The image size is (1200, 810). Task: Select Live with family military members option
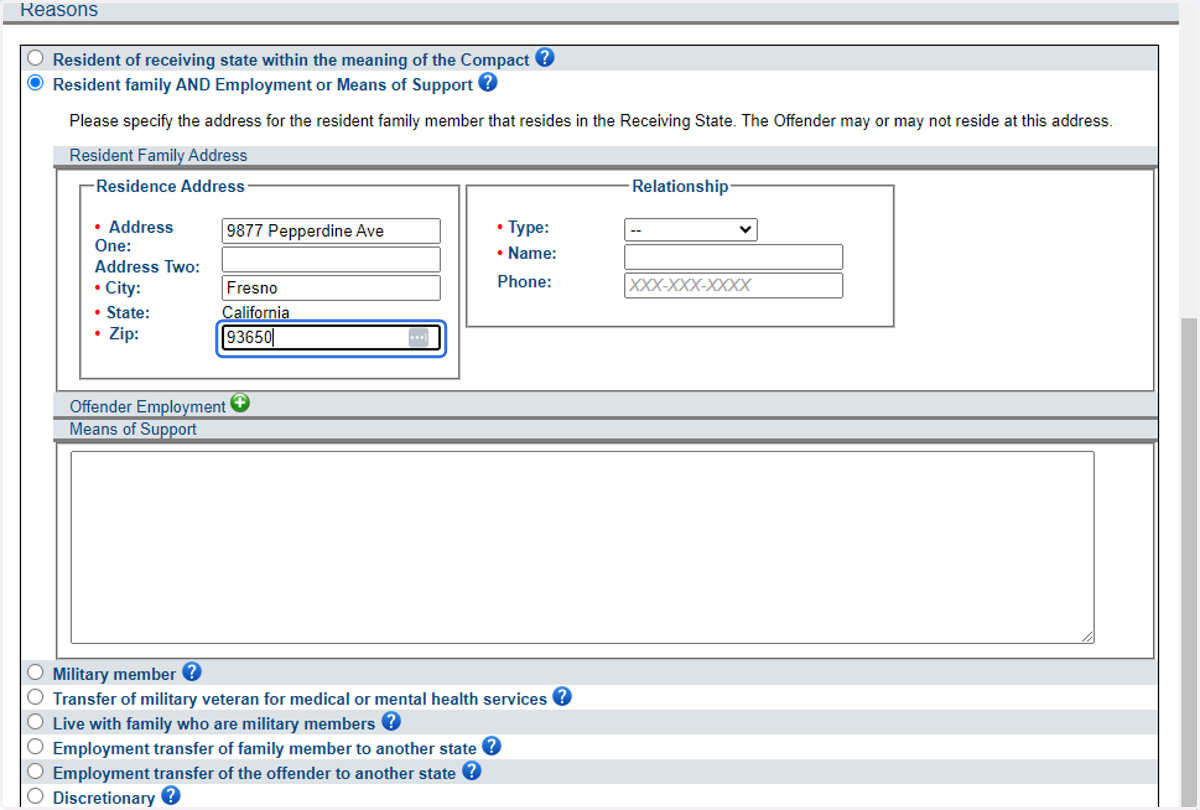36,721
